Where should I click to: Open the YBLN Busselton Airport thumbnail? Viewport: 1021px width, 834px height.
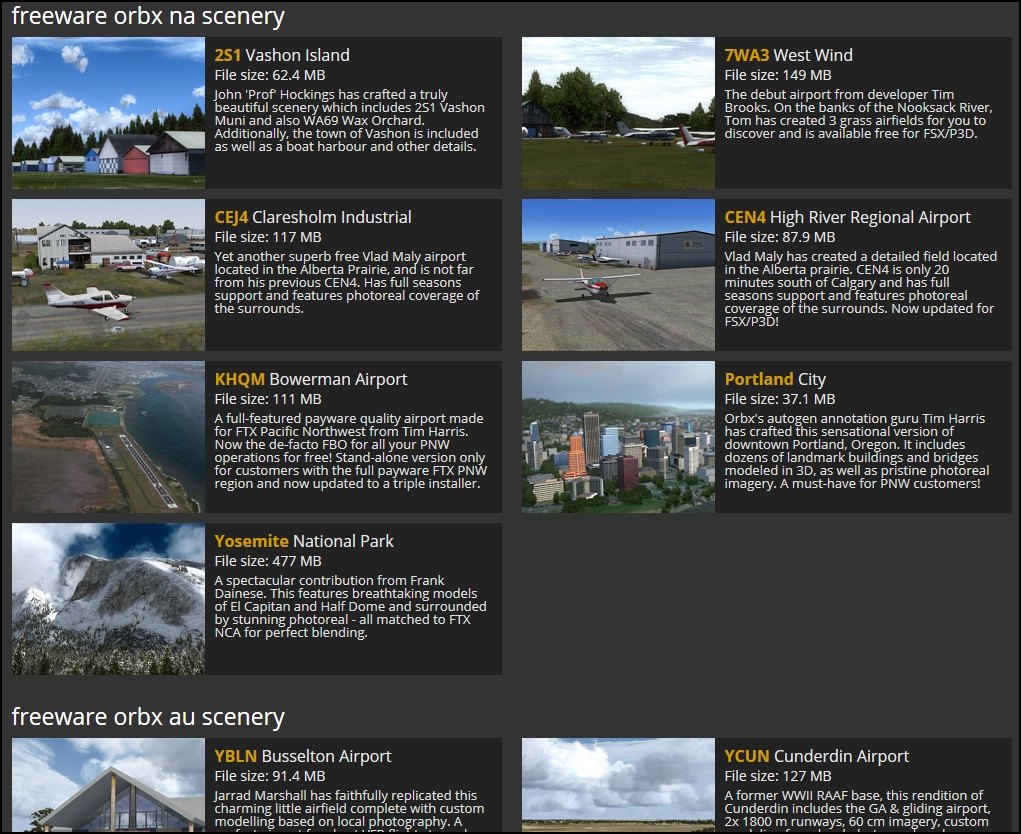pyautogui.click(x=108, y=785)
